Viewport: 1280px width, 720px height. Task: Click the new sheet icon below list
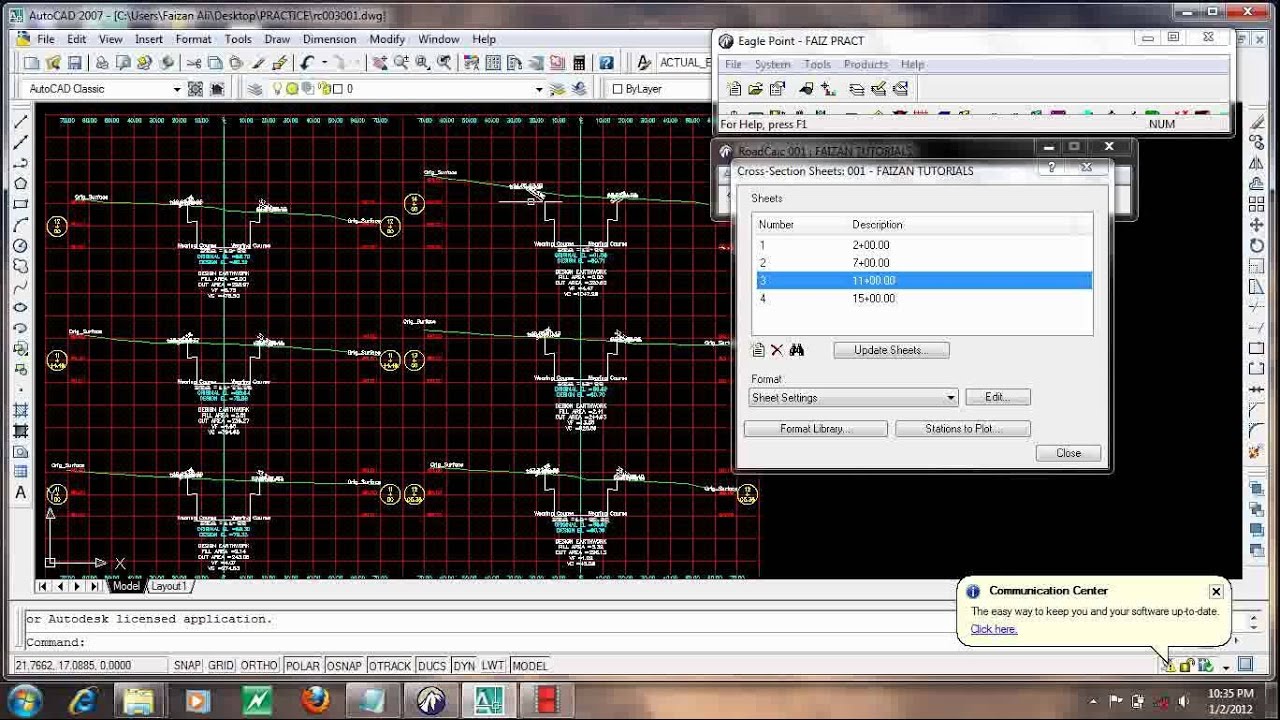coord(758,350)
